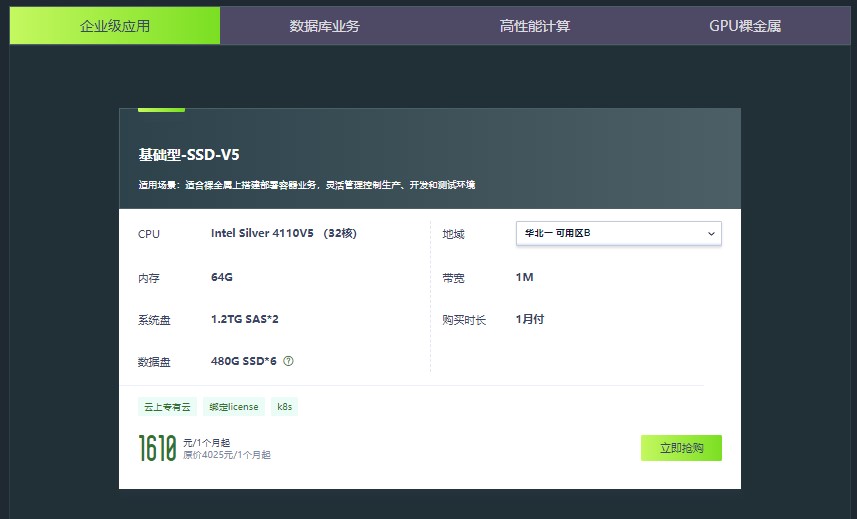Click the 系统盘 label
The height and width of the screenshot is (519, 857).
[154, 320]
